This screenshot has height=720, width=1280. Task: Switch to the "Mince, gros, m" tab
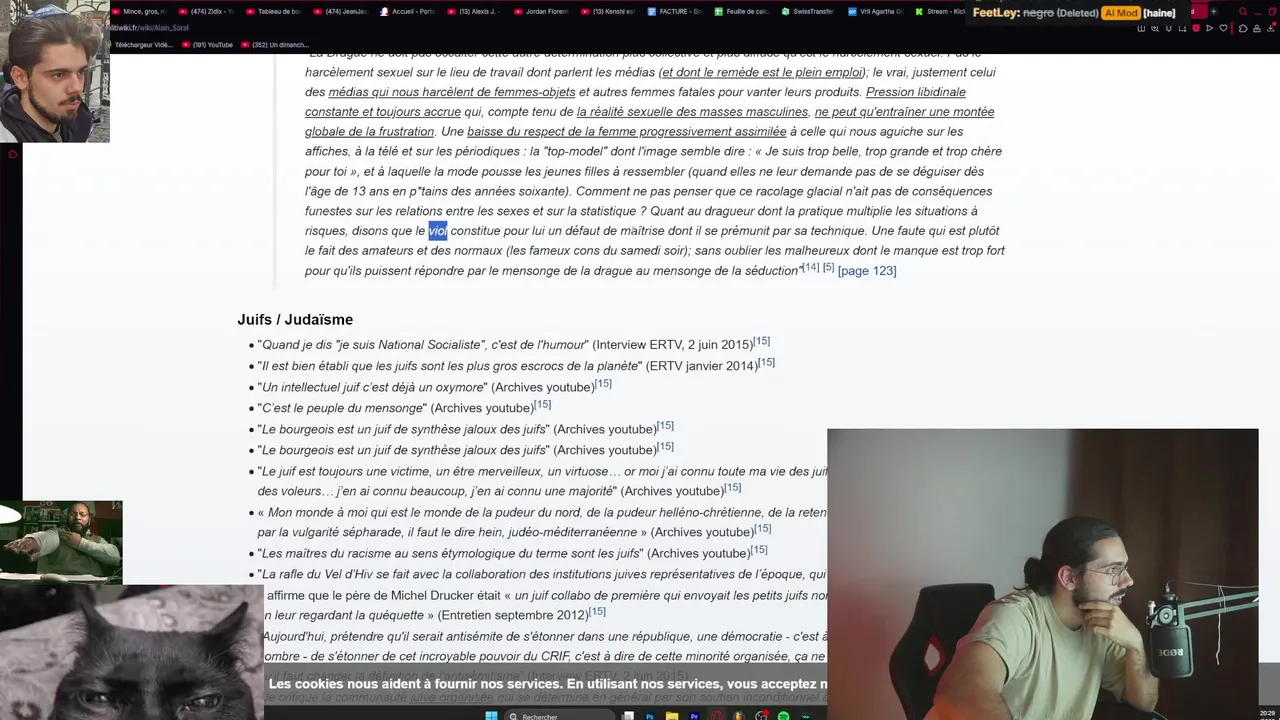(x=138, y=12)
